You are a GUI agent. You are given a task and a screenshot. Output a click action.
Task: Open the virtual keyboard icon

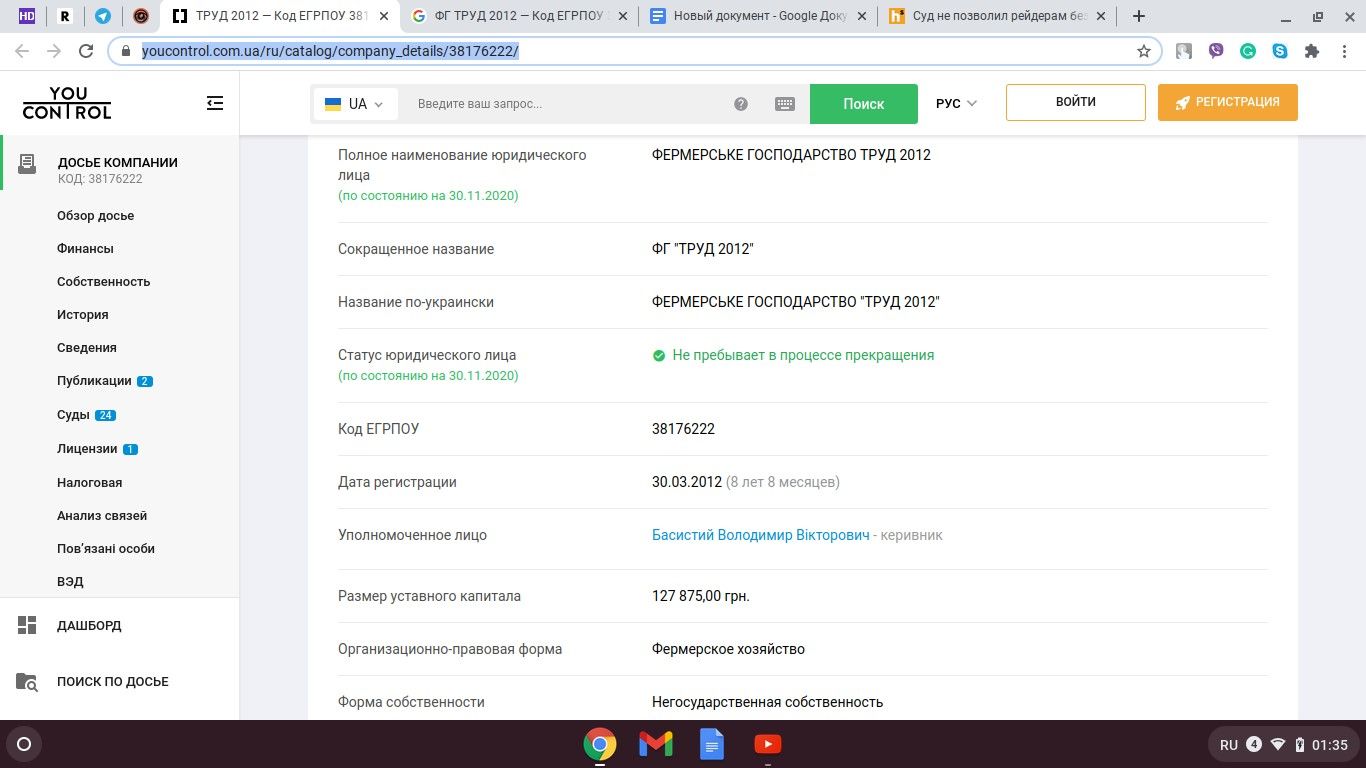(785, 104)
